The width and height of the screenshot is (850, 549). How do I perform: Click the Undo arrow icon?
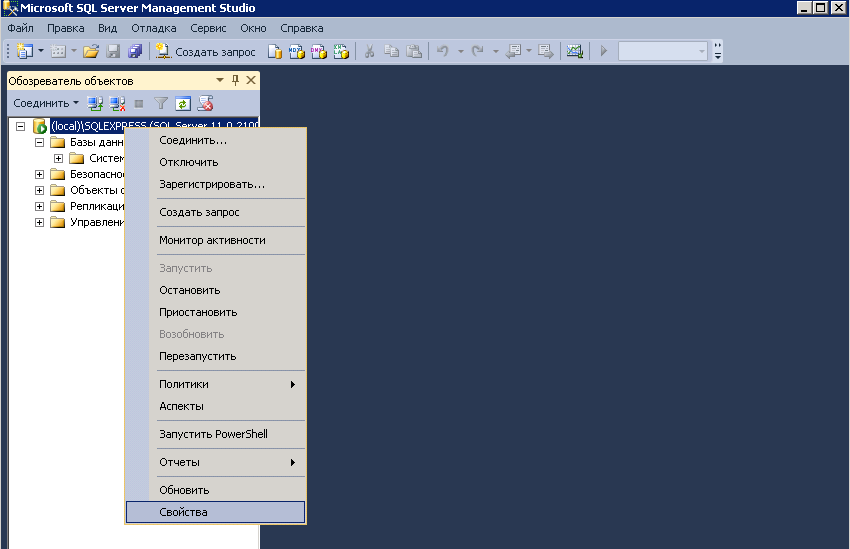[x=443, y=51]
